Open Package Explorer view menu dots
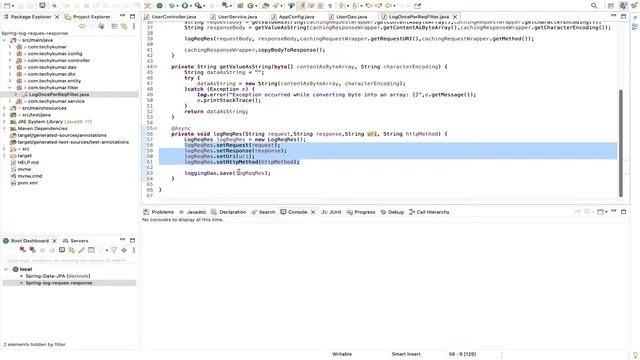Image resolution: width=640 pixels, height=360 pixels. click(134, 26)
